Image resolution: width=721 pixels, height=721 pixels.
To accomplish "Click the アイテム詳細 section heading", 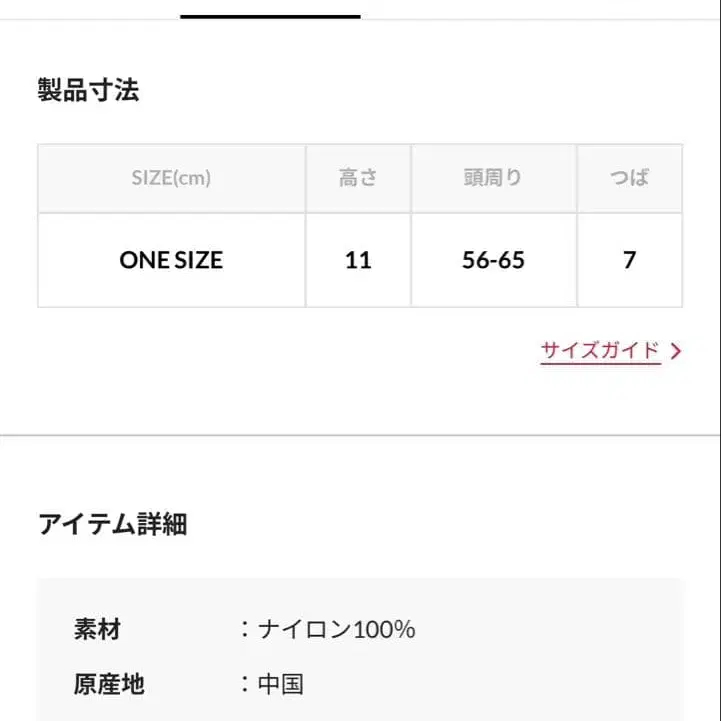I will [112, 524].
